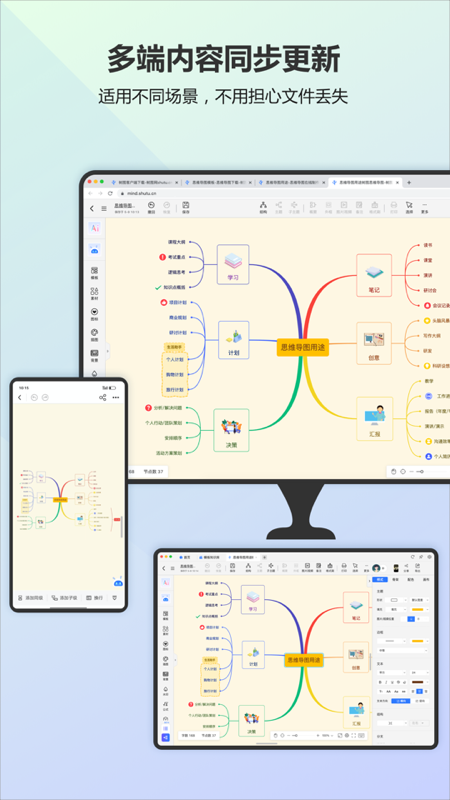
Task: Tap 添加同级 at phone bottom bar
Action: (x=31, y=597)
